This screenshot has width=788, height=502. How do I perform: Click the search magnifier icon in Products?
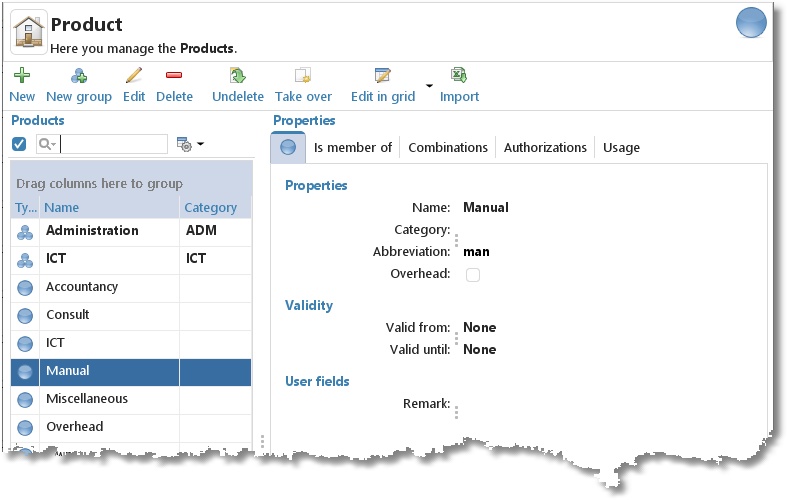point(46,144)
